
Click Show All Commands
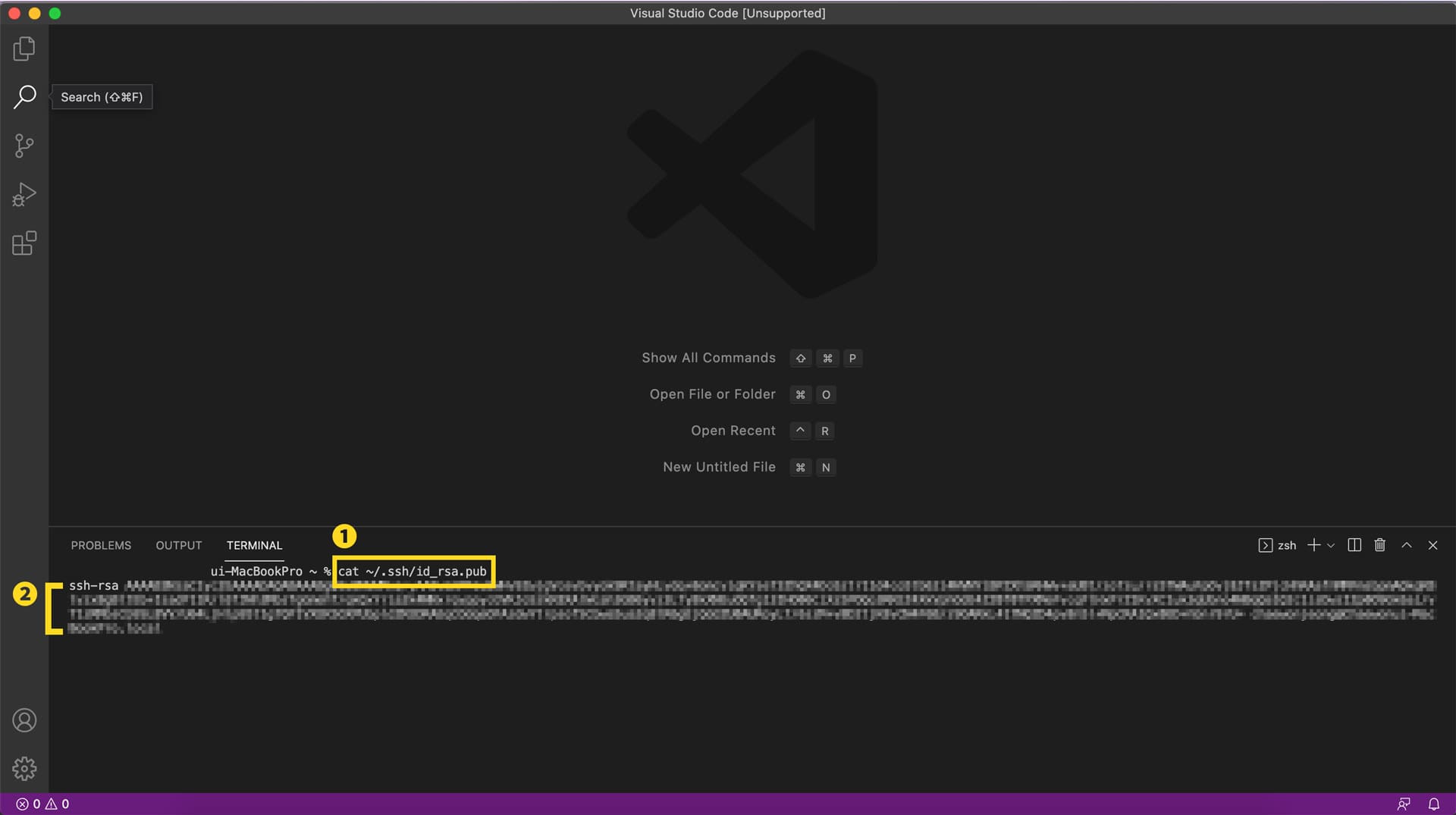(708, 358)
